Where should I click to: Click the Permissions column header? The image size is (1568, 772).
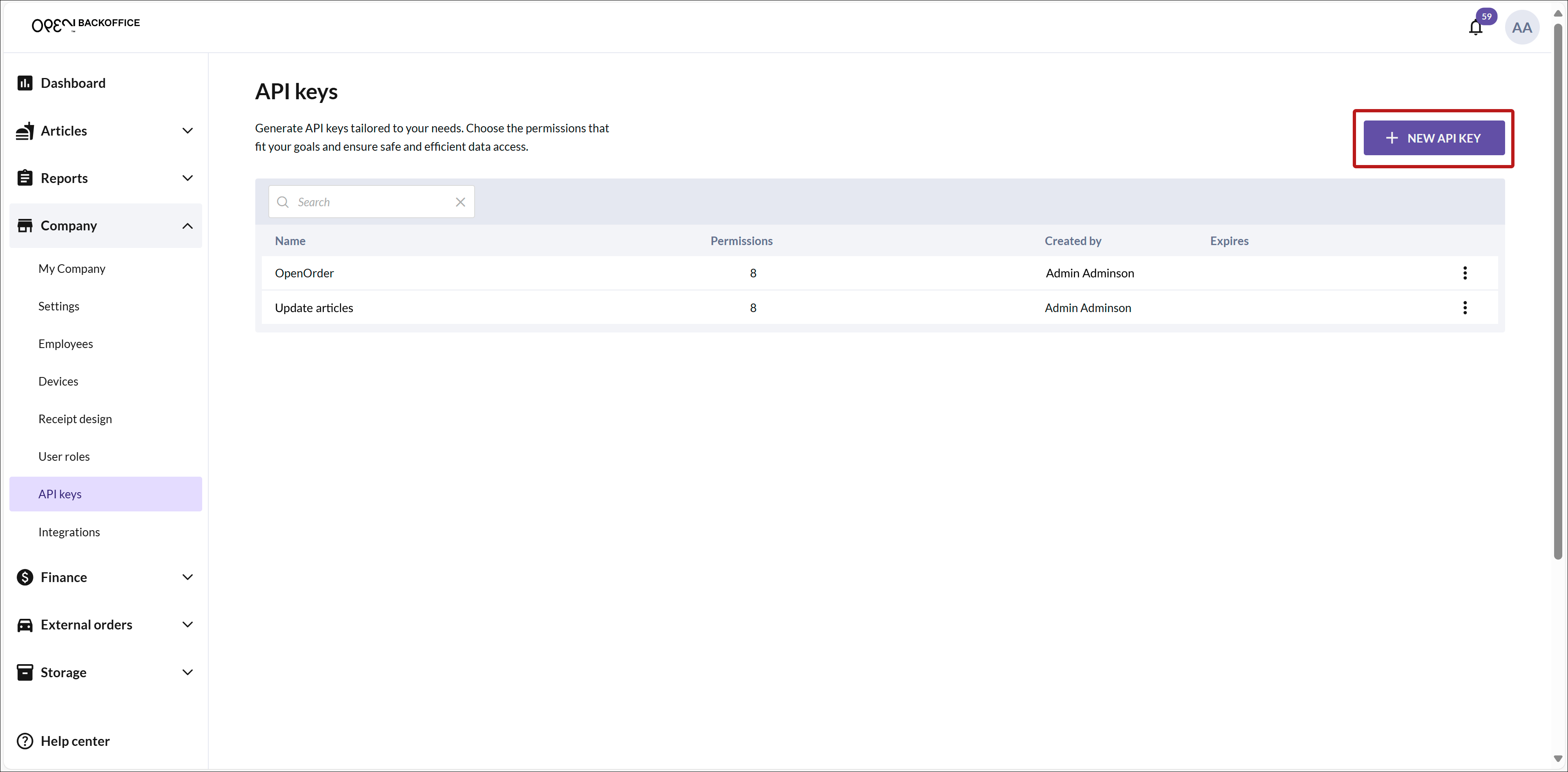741,241
